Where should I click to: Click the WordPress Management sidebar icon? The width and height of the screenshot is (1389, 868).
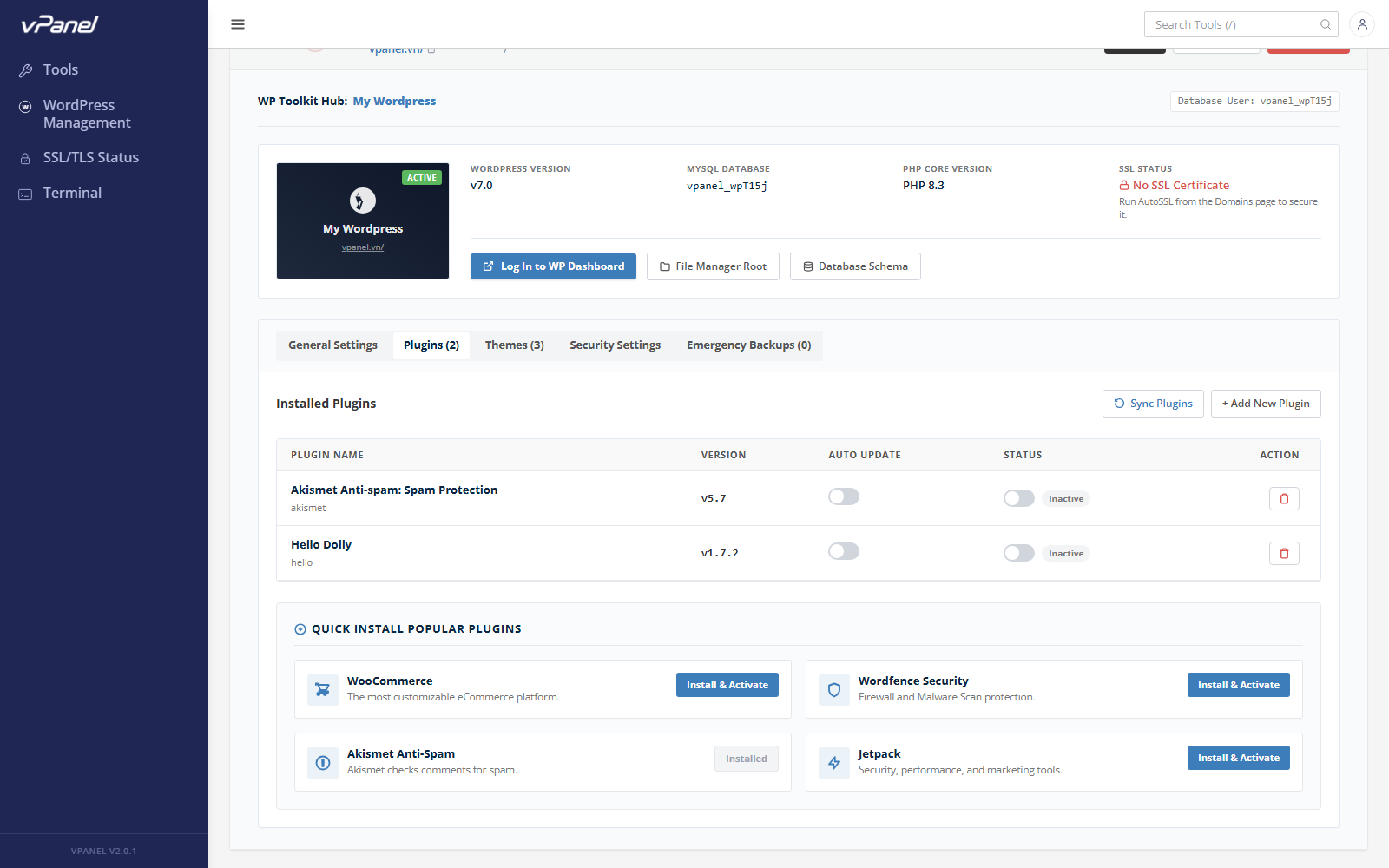click(26, 106)
